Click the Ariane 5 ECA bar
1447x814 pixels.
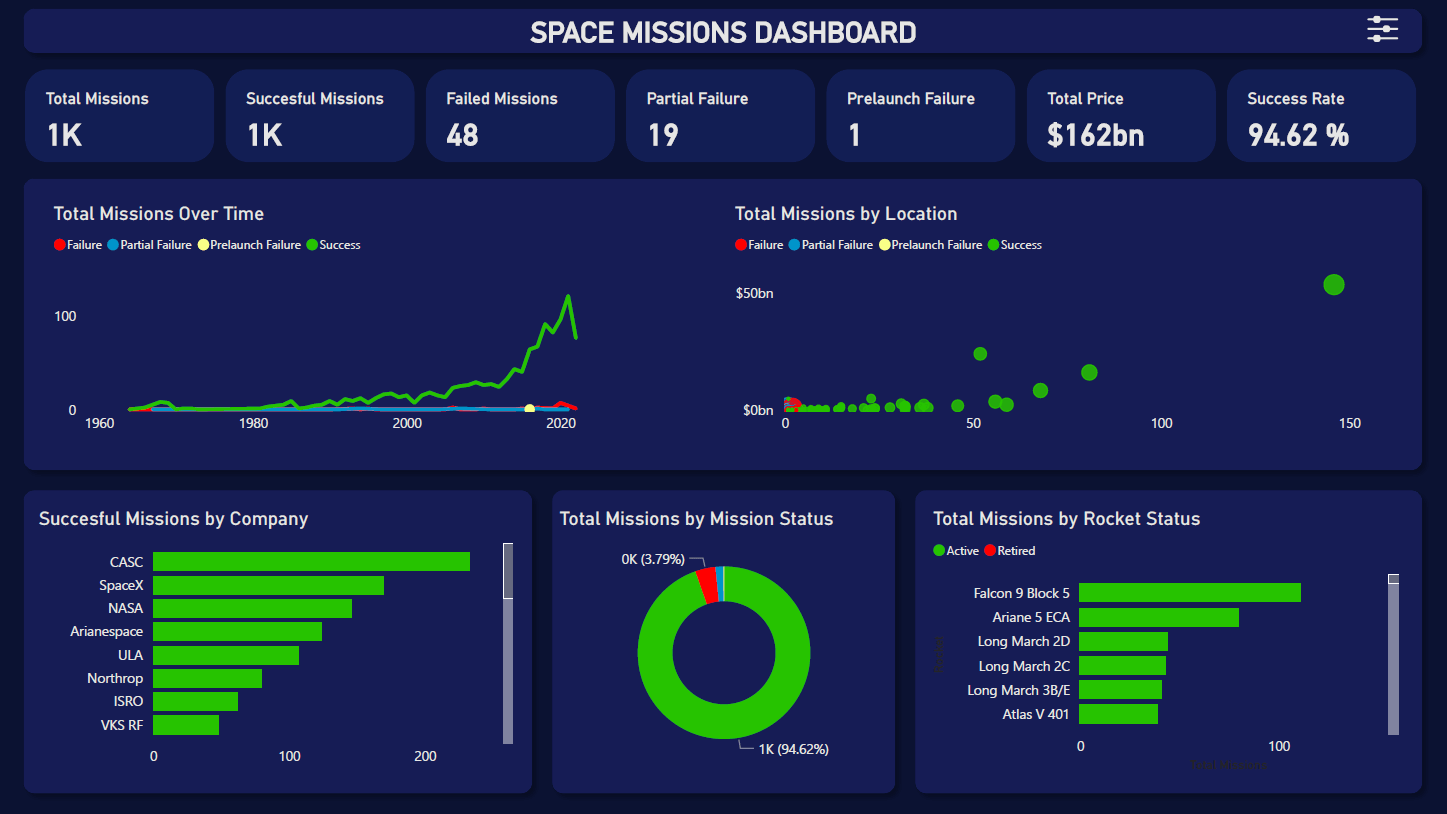click(1158, 618)
